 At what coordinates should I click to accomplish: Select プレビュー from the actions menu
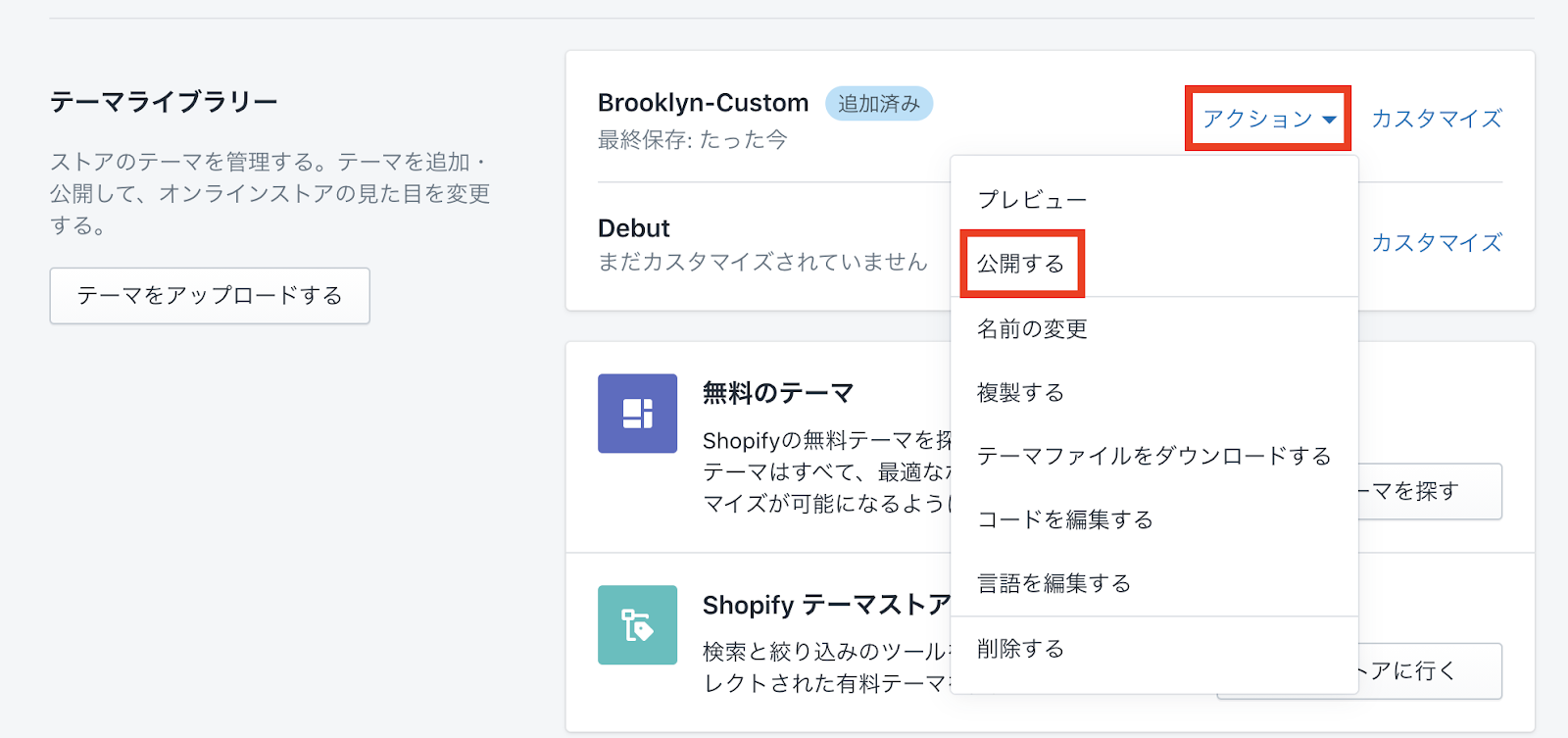pos(1032,200)
